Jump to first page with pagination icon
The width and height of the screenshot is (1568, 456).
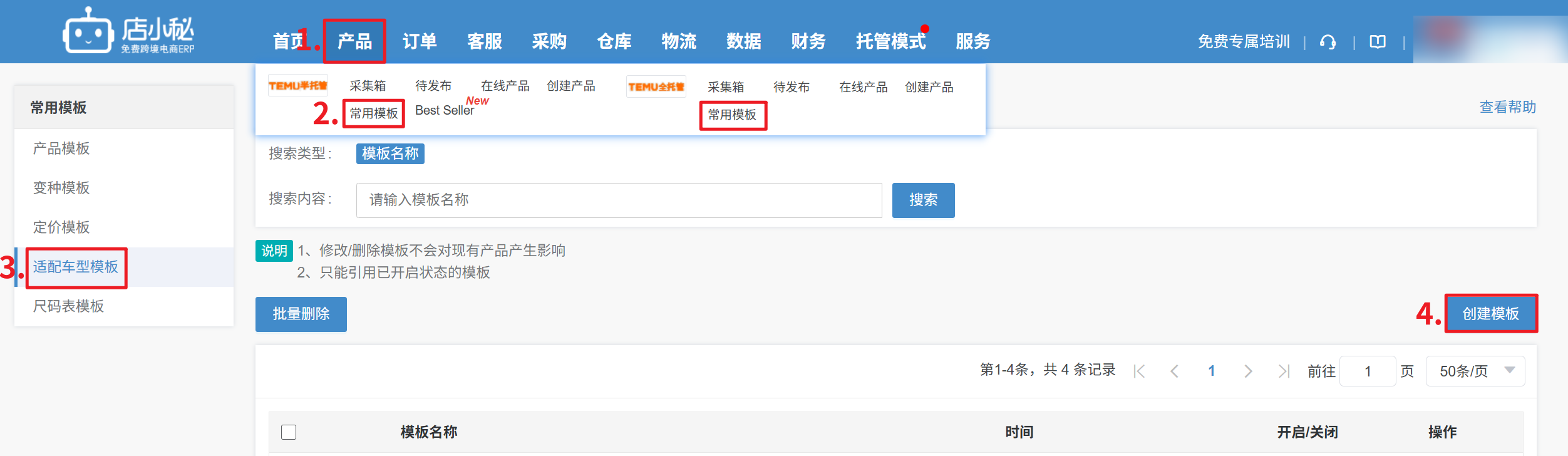[1140, 371]
